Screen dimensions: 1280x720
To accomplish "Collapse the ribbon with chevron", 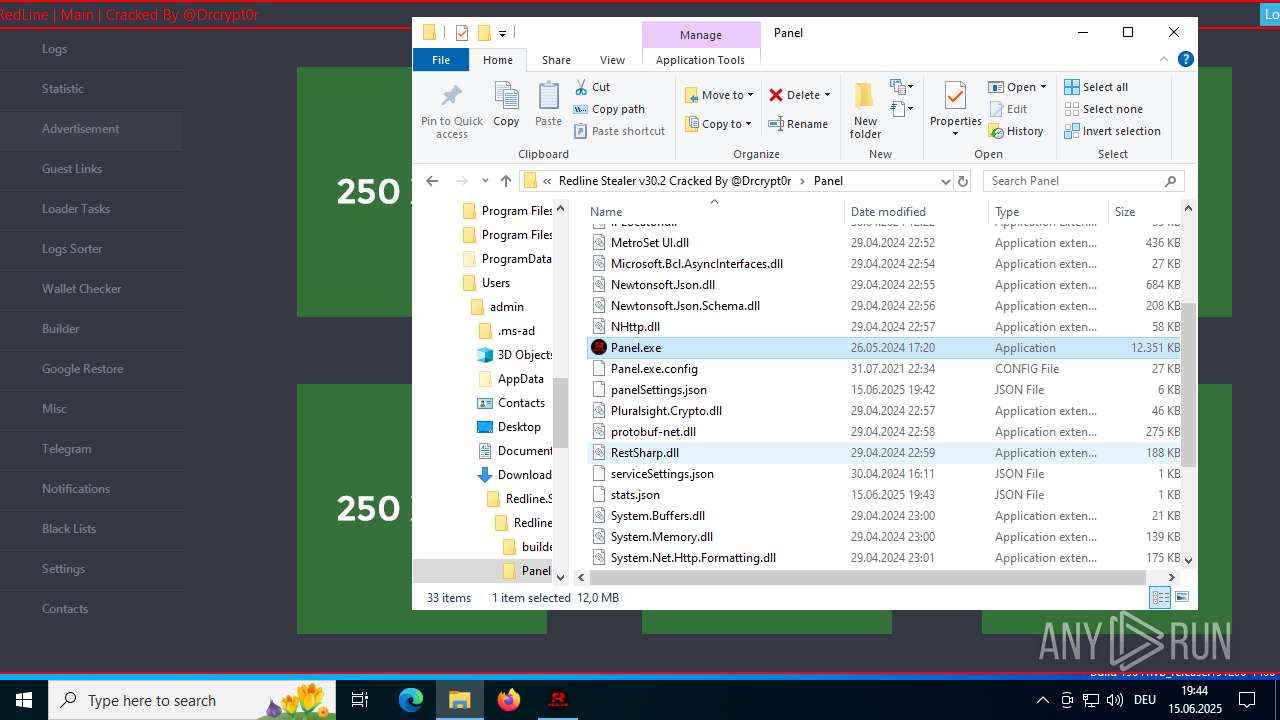I will pos(1165,60).
